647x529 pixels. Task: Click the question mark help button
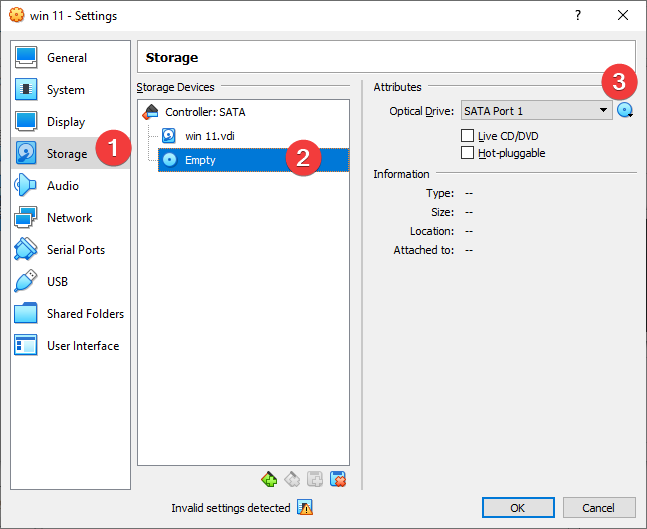coord(578,16)
